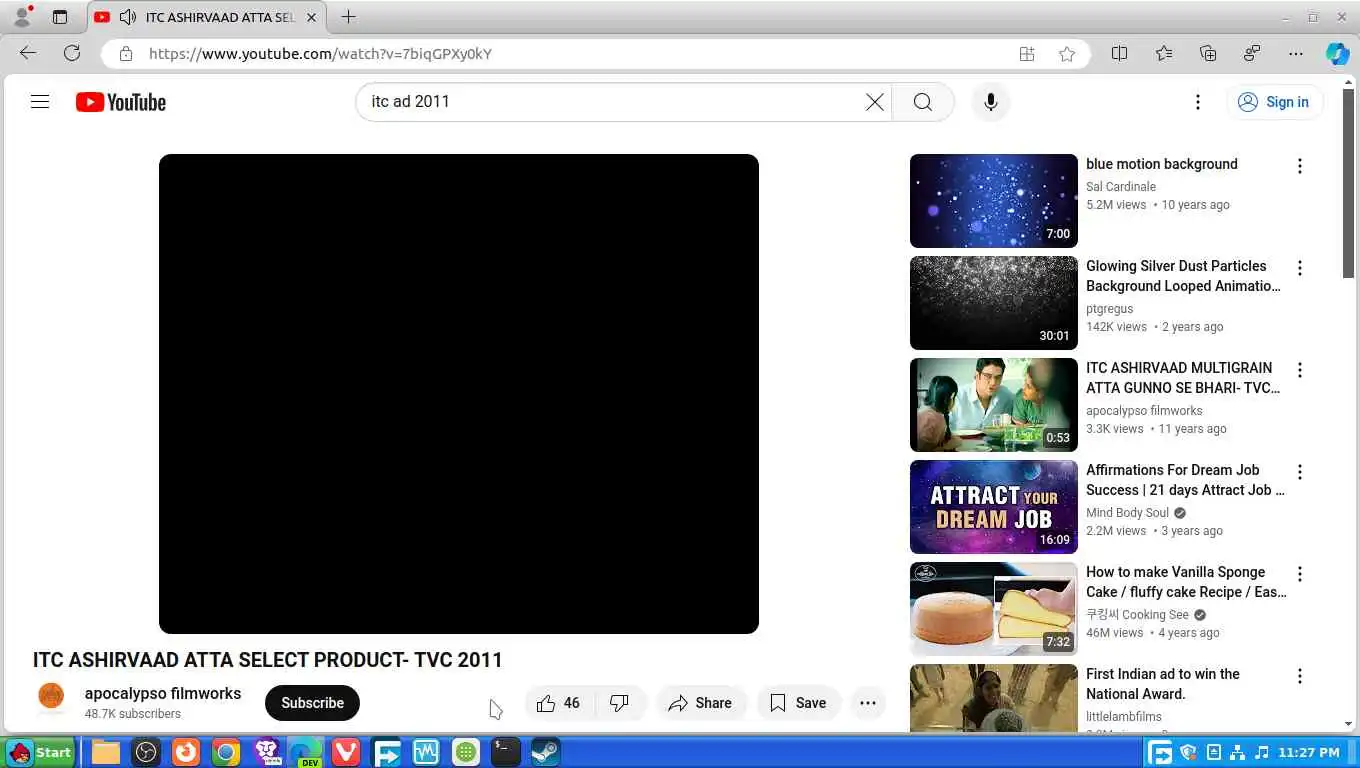Open YouTube settings three-dot menu
Viewport: 1360px width, 768px height.
1198,102
